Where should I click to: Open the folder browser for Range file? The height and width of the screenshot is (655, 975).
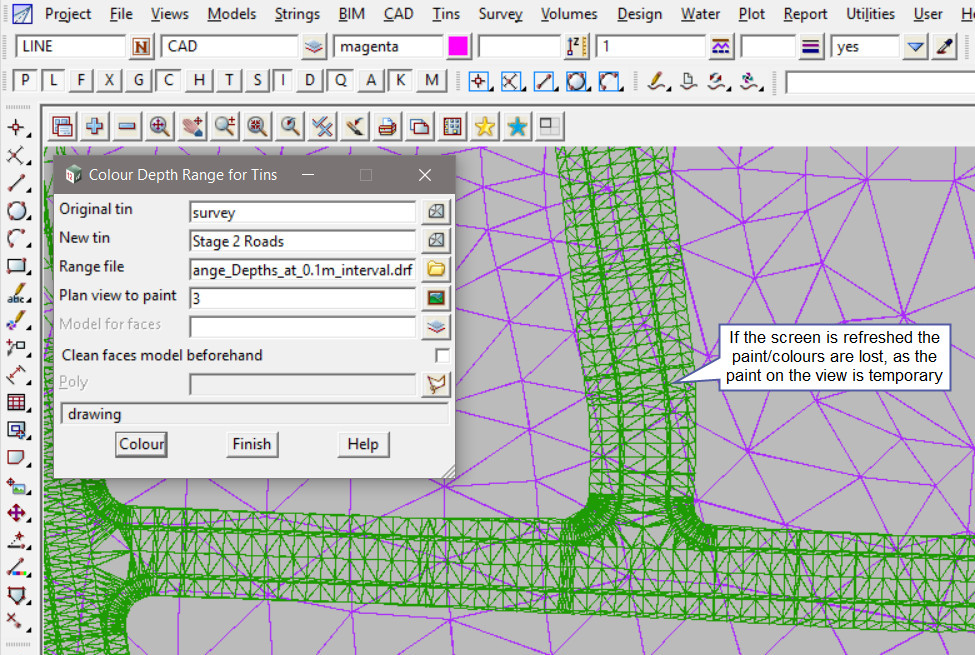pos(436,269)
